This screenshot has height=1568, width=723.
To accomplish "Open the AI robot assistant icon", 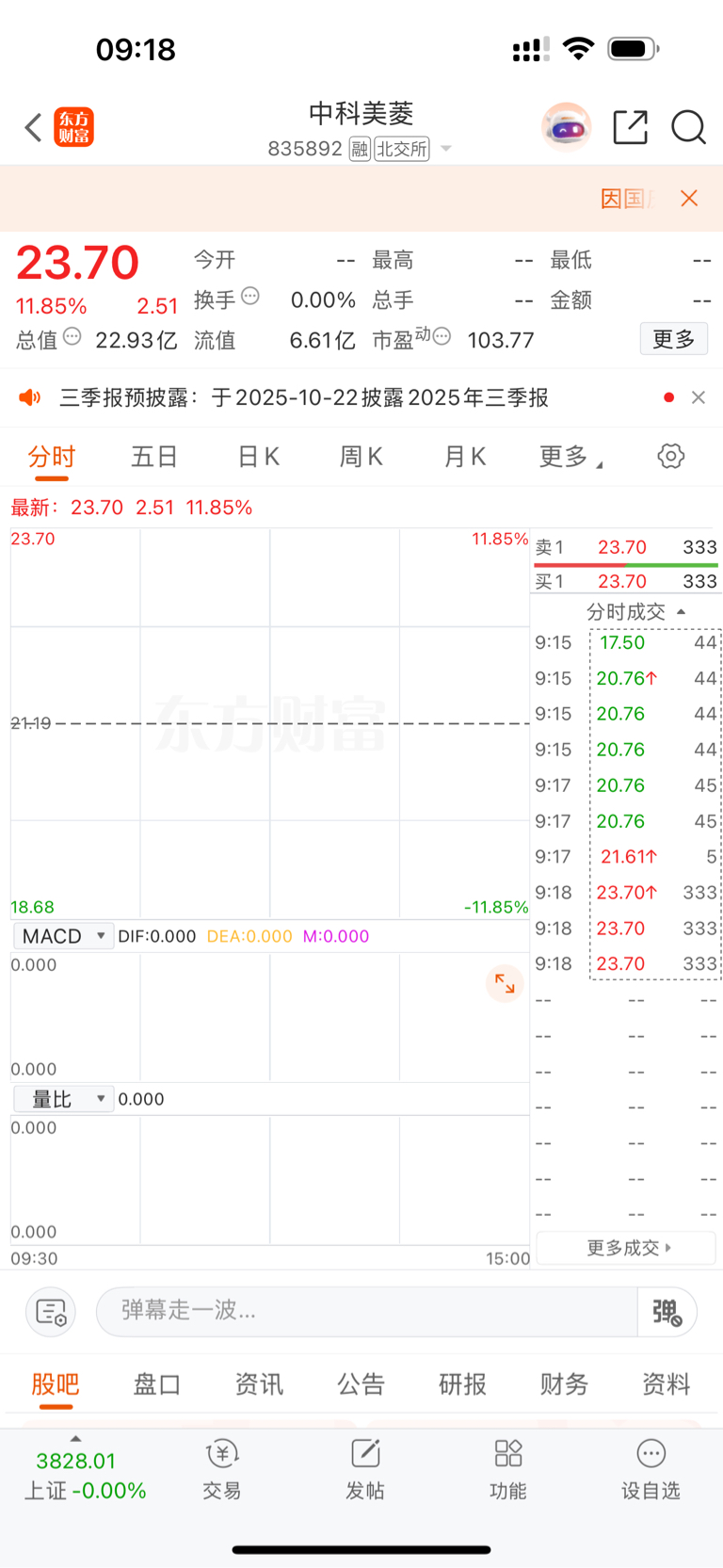I will click(566, 127).
